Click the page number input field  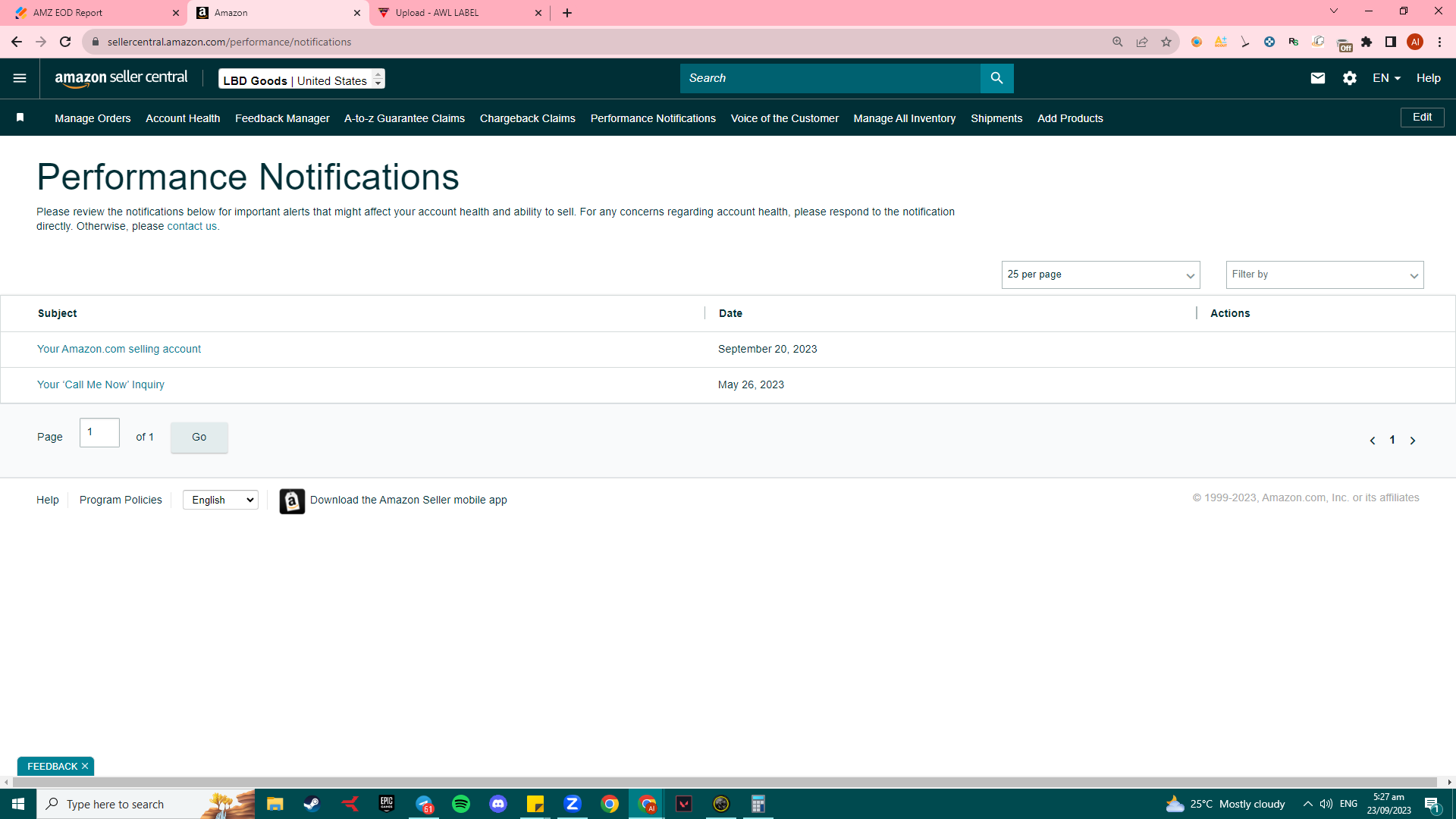(99, 433)
